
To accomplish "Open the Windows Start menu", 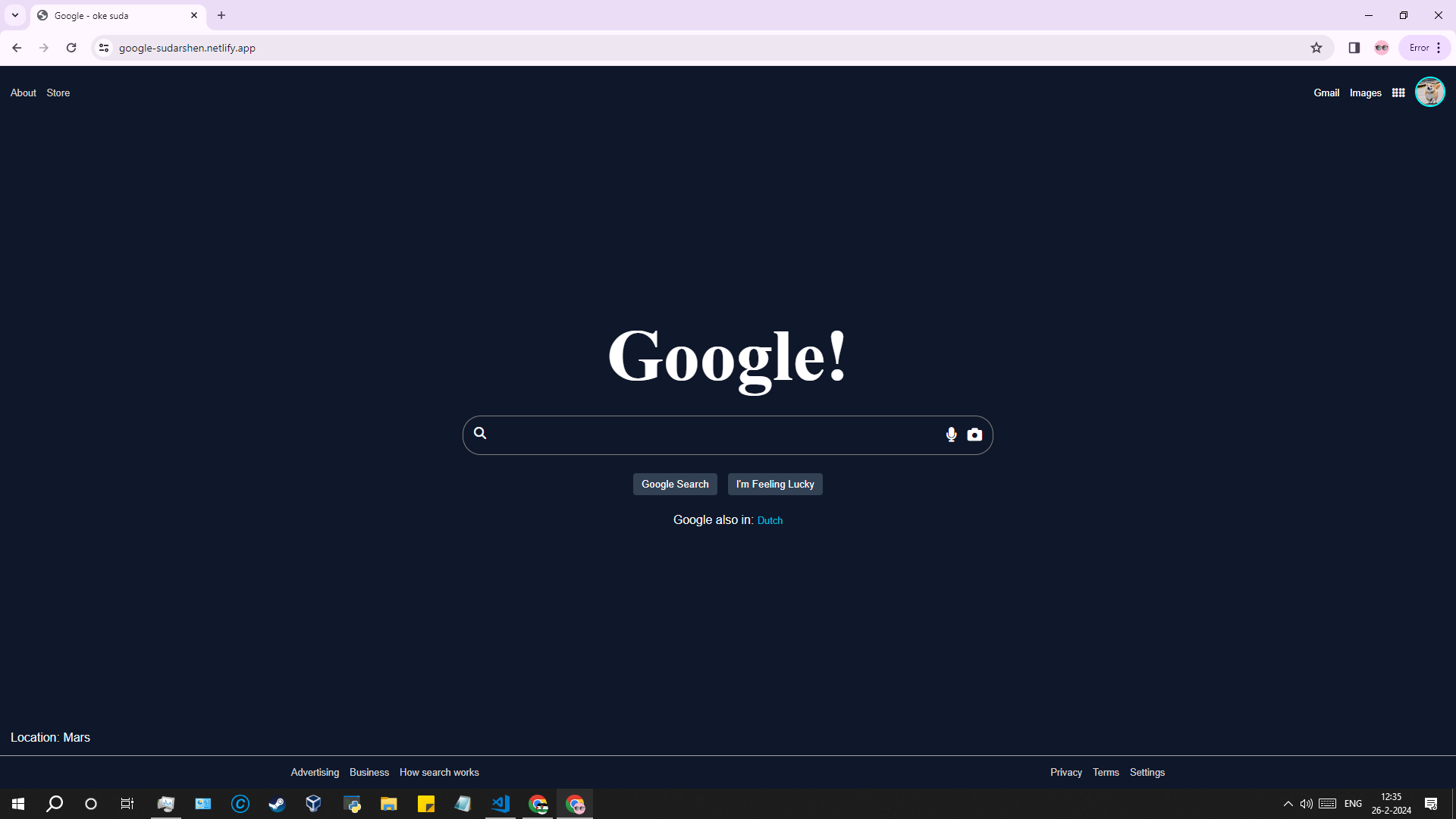I will point(18,804).
